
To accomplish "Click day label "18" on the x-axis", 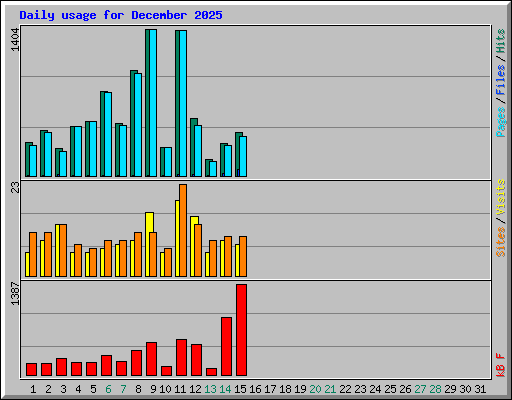I will (285, 389).
